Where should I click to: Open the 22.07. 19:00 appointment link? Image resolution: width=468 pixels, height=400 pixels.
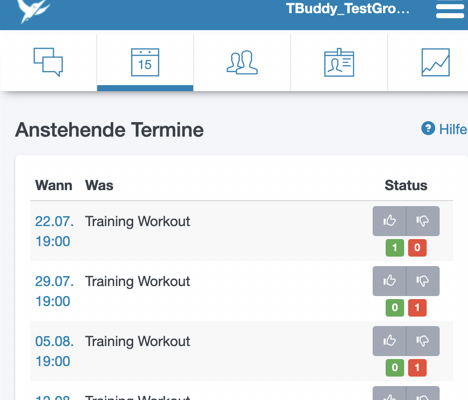[x=54, y=231]
